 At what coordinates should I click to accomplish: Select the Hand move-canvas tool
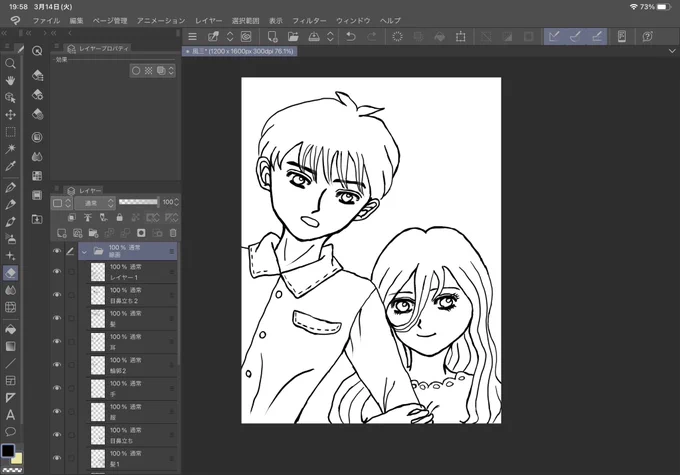click(x=10, y=81)
